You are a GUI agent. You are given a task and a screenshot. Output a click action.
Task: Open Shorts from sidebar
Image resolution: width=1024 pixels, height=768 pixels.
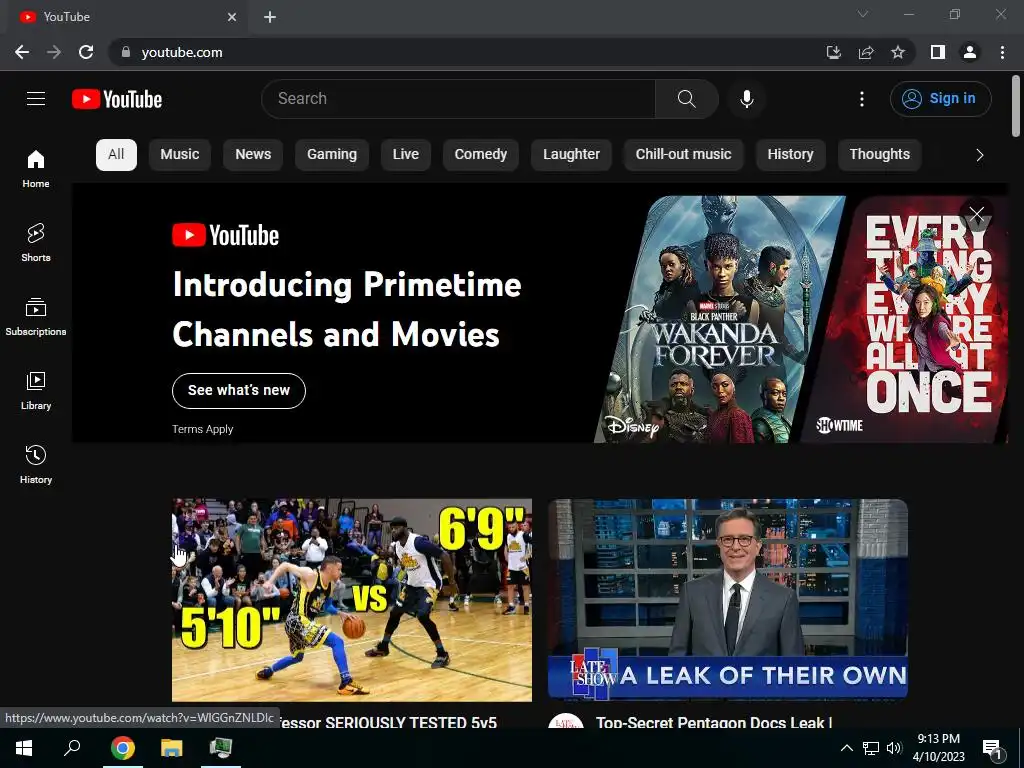coord(36,242)
